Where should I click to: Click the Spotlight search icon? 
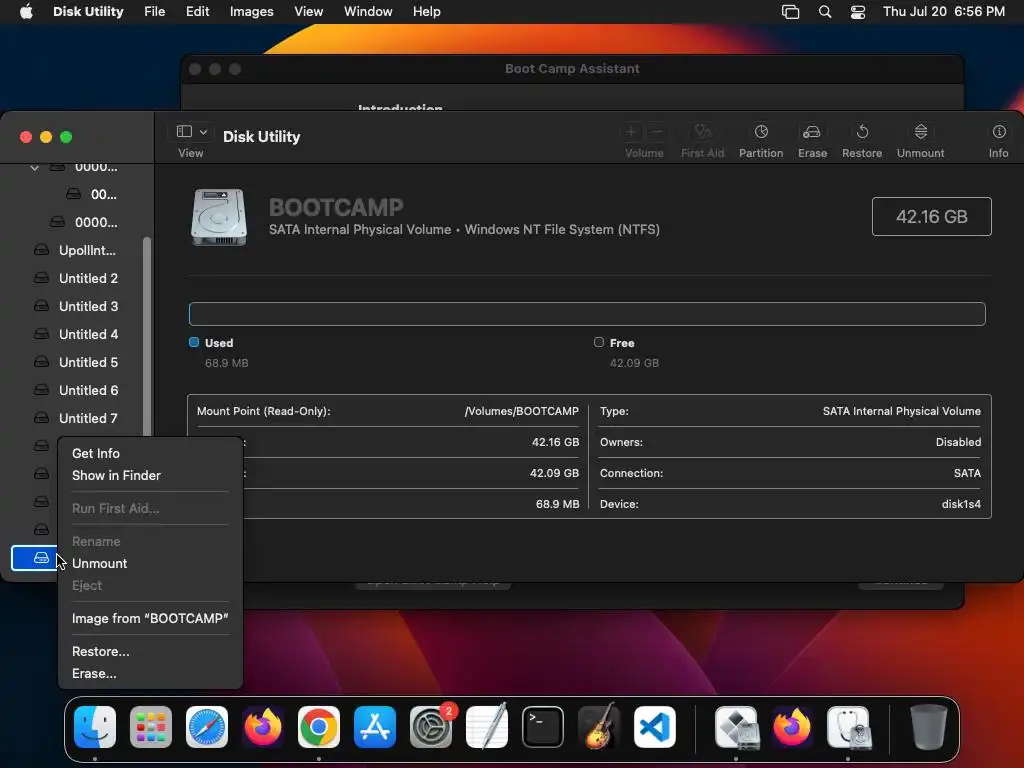coord(825,12)
